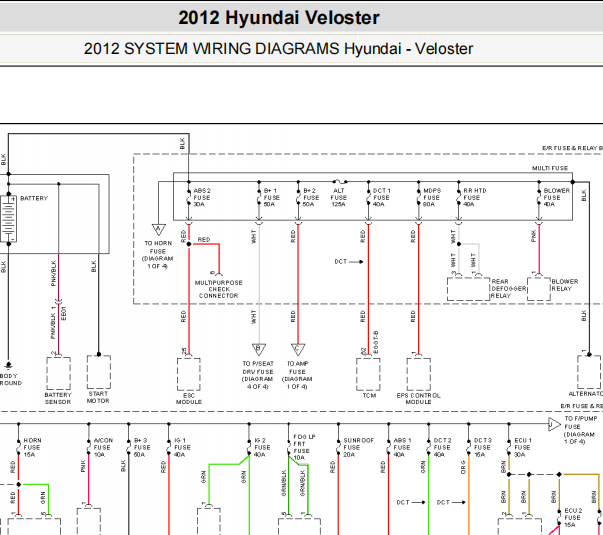Image resolution: width=603 pixels, height=535 pixels.
Task: Click the "MDPS FUSE 80A" label
Action: click(x=432, y=197)
